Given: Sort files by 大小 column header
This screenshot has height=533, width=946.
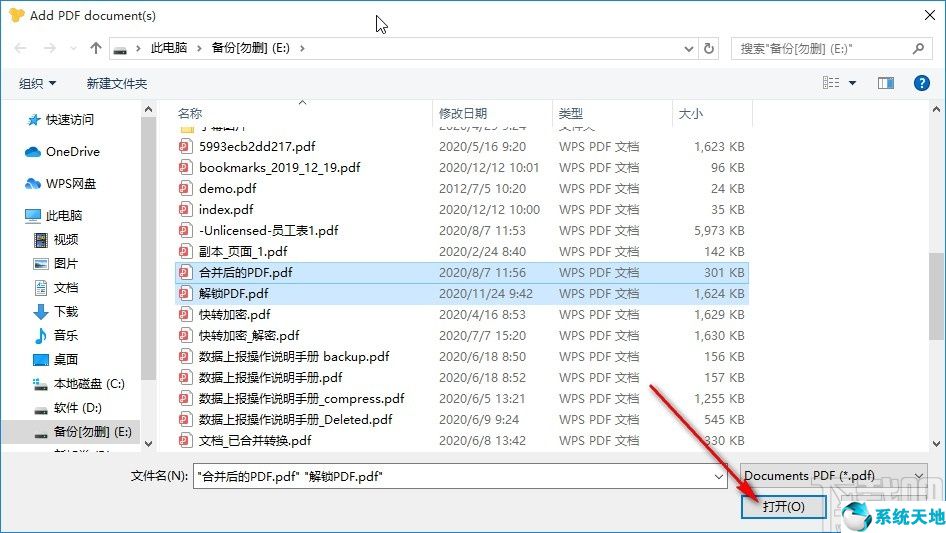Looking at the screenshot, I should pyautogui.click(x=690, y=113).
